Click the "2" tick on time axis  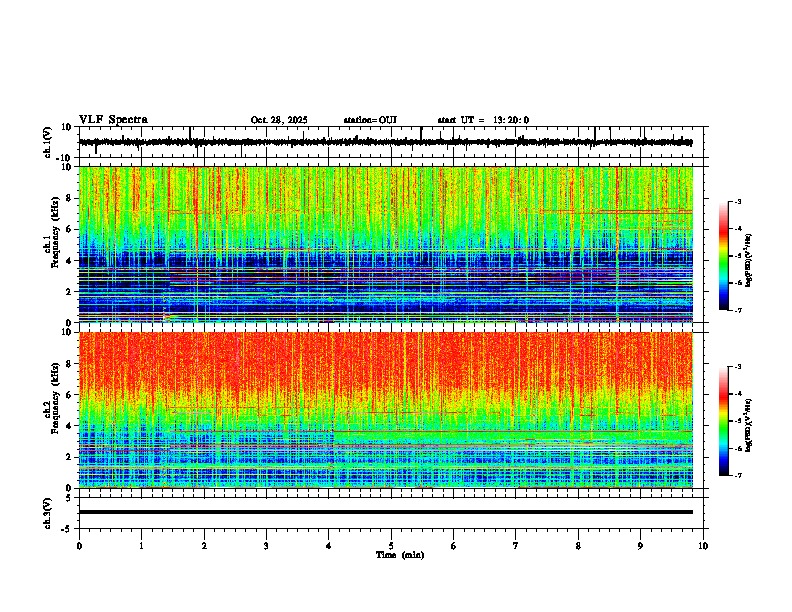click(204, 546)
